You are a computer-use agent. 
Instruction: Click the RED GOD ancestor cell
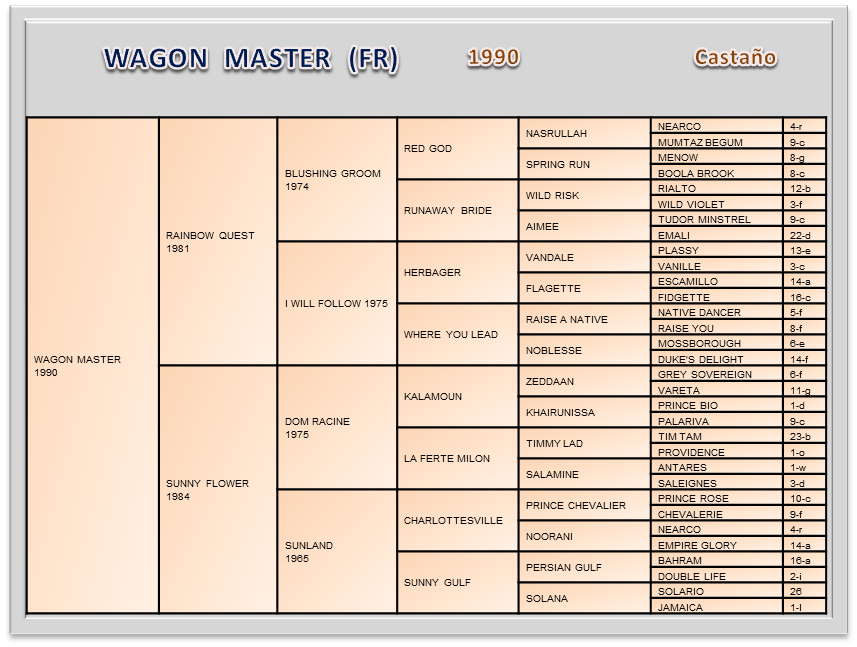point(457,149)
